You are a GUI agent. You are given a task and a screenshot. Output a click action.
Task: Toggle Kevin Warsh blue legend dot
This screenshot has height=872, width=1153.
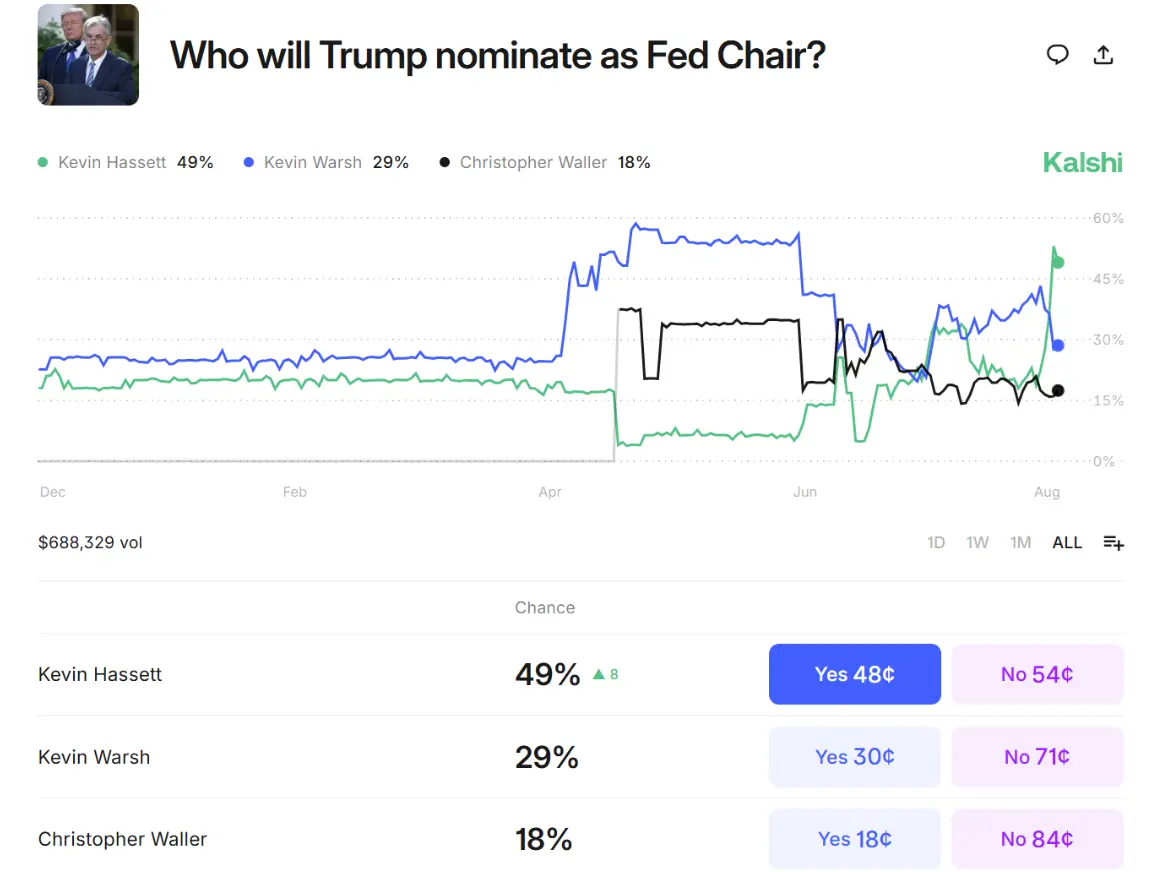(x=249, y=162)
